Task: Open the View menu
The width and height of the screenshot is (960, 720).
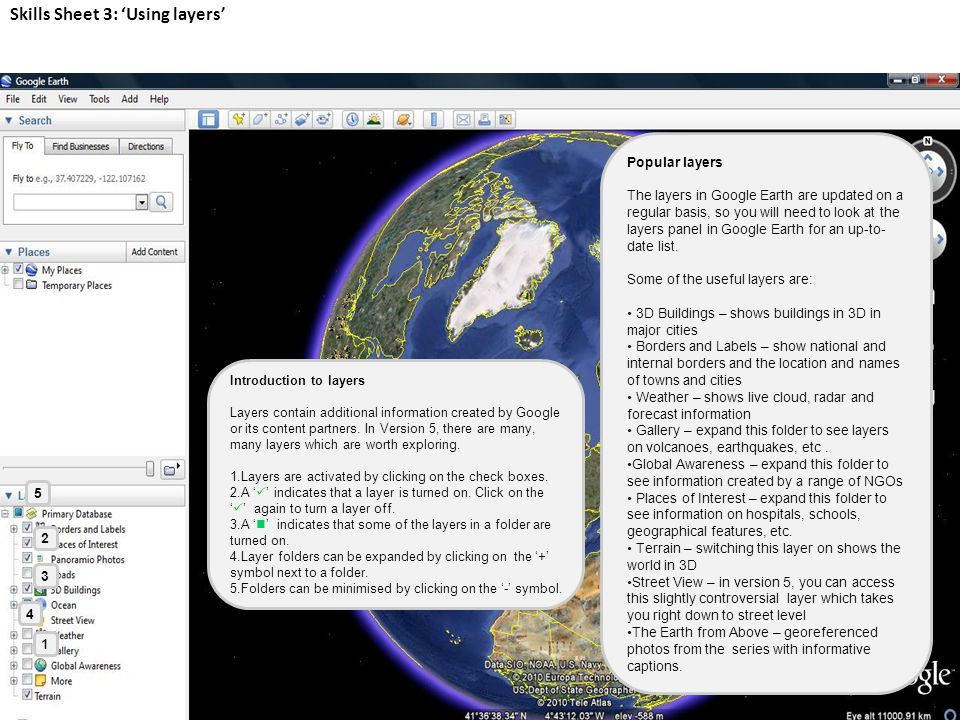Action: (67, 99)
